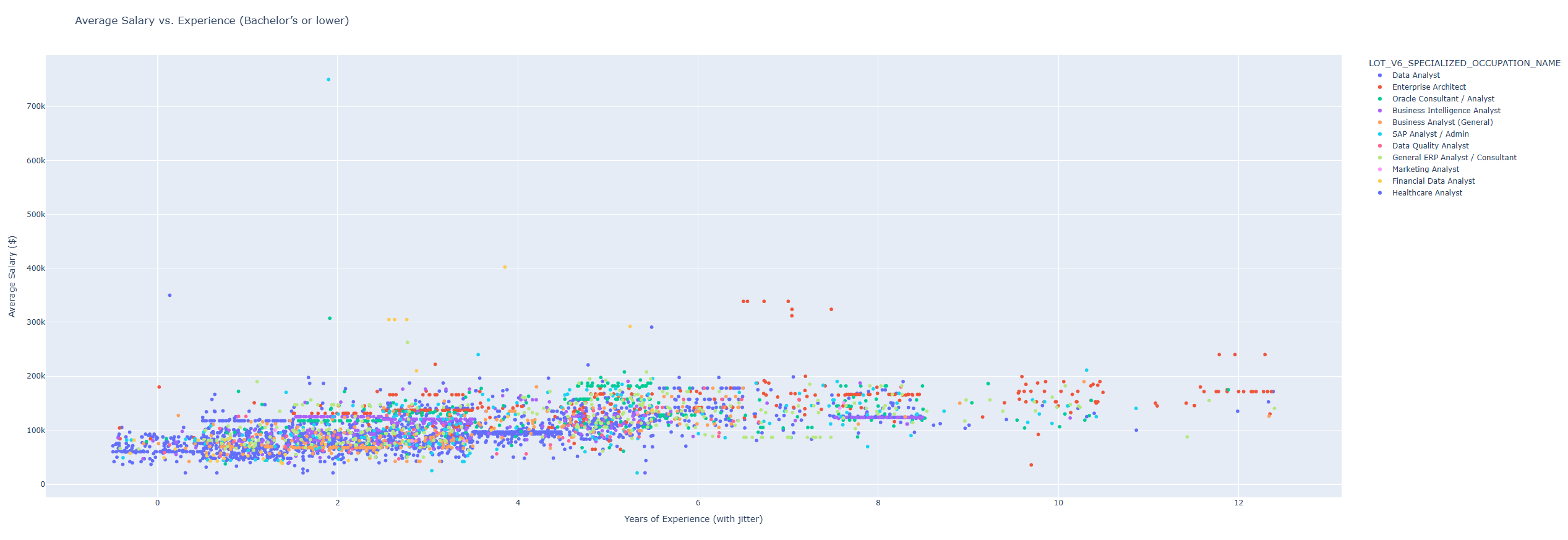
Task: Click the legend title LOT_V6_SPECIALIZED_OCCUPATION_NAME
Action: pos(1464,63)
